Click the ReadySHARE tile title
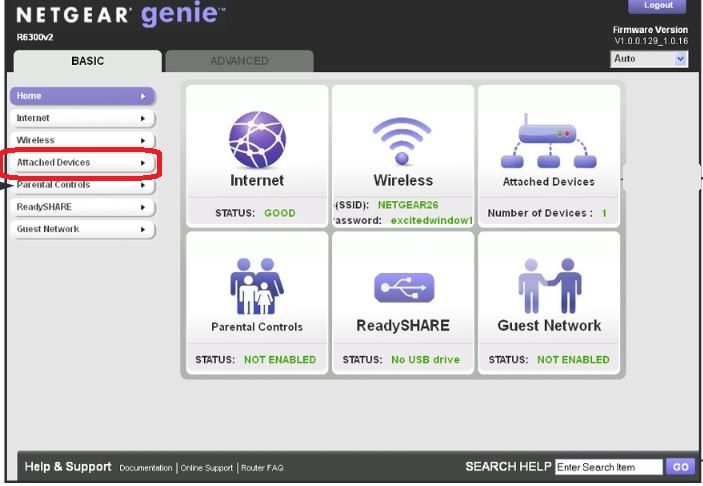Screen dimensions: 703x486 click(403, 325)
